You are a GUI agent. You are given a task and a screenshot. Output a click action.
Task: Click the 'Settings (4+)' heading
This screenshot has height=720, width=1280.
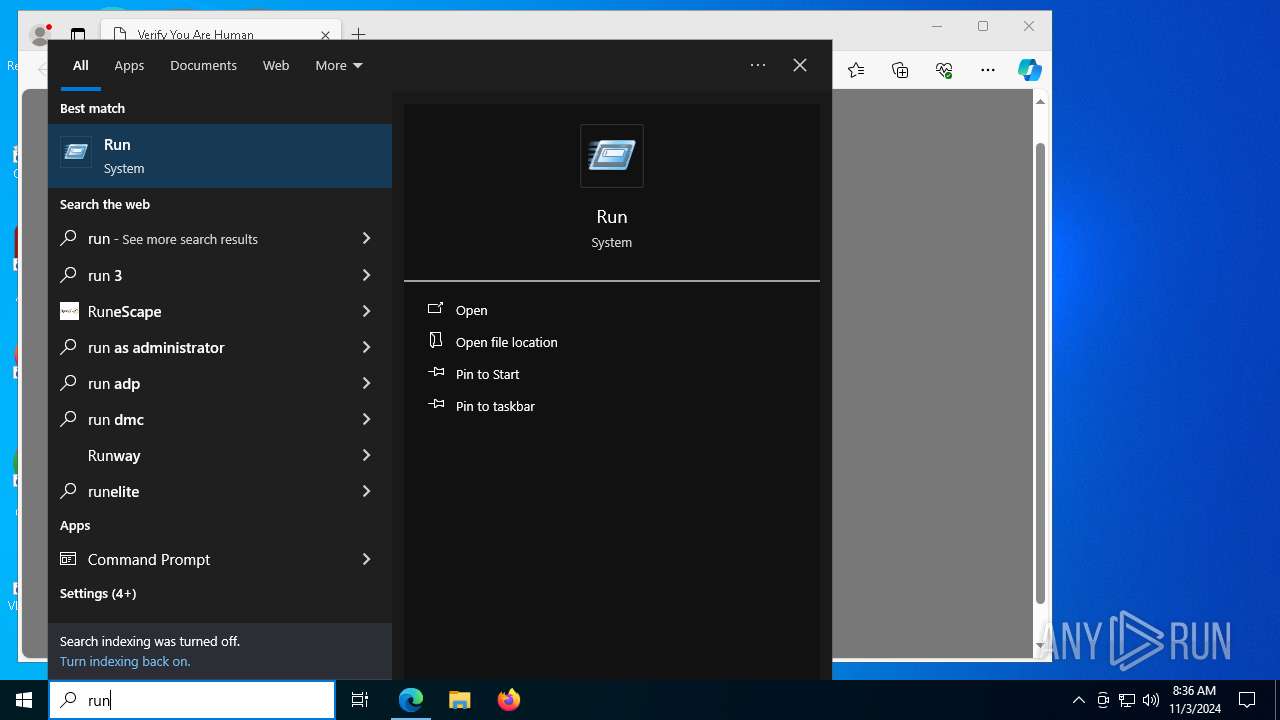[98, 593]
